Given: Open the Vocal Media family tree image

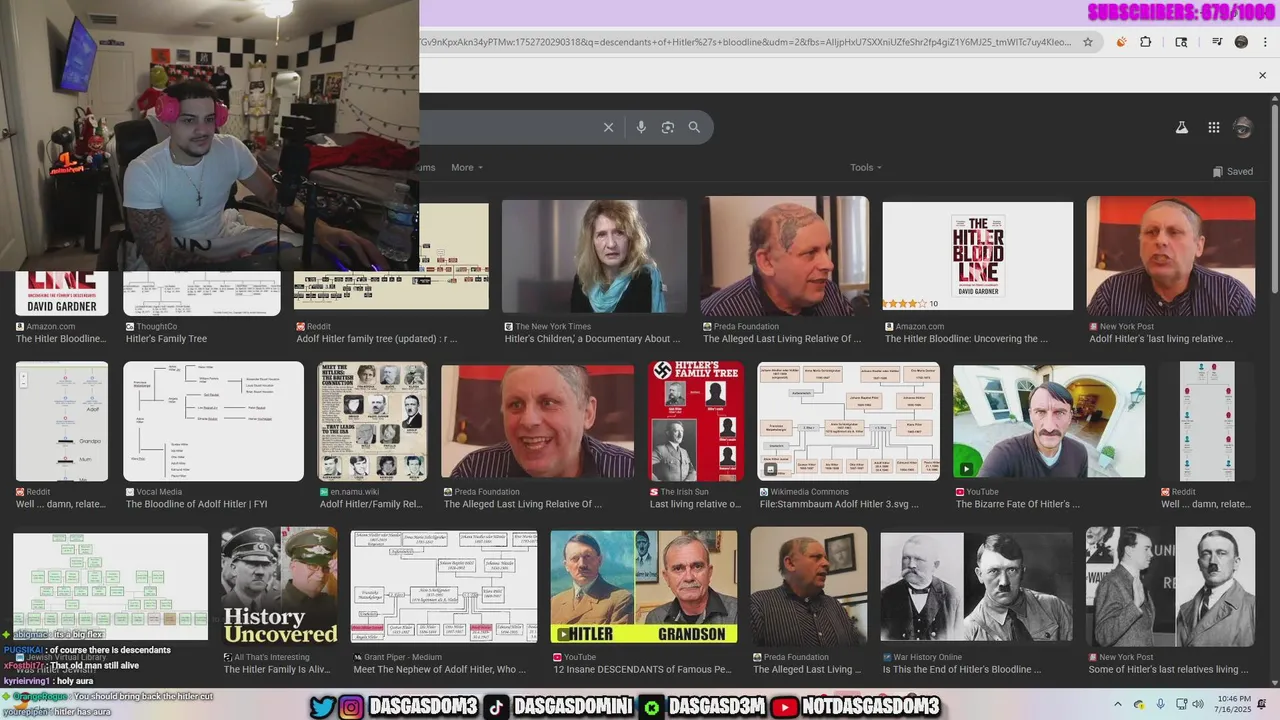Looking at the screenshot, I should click(213, 421).
